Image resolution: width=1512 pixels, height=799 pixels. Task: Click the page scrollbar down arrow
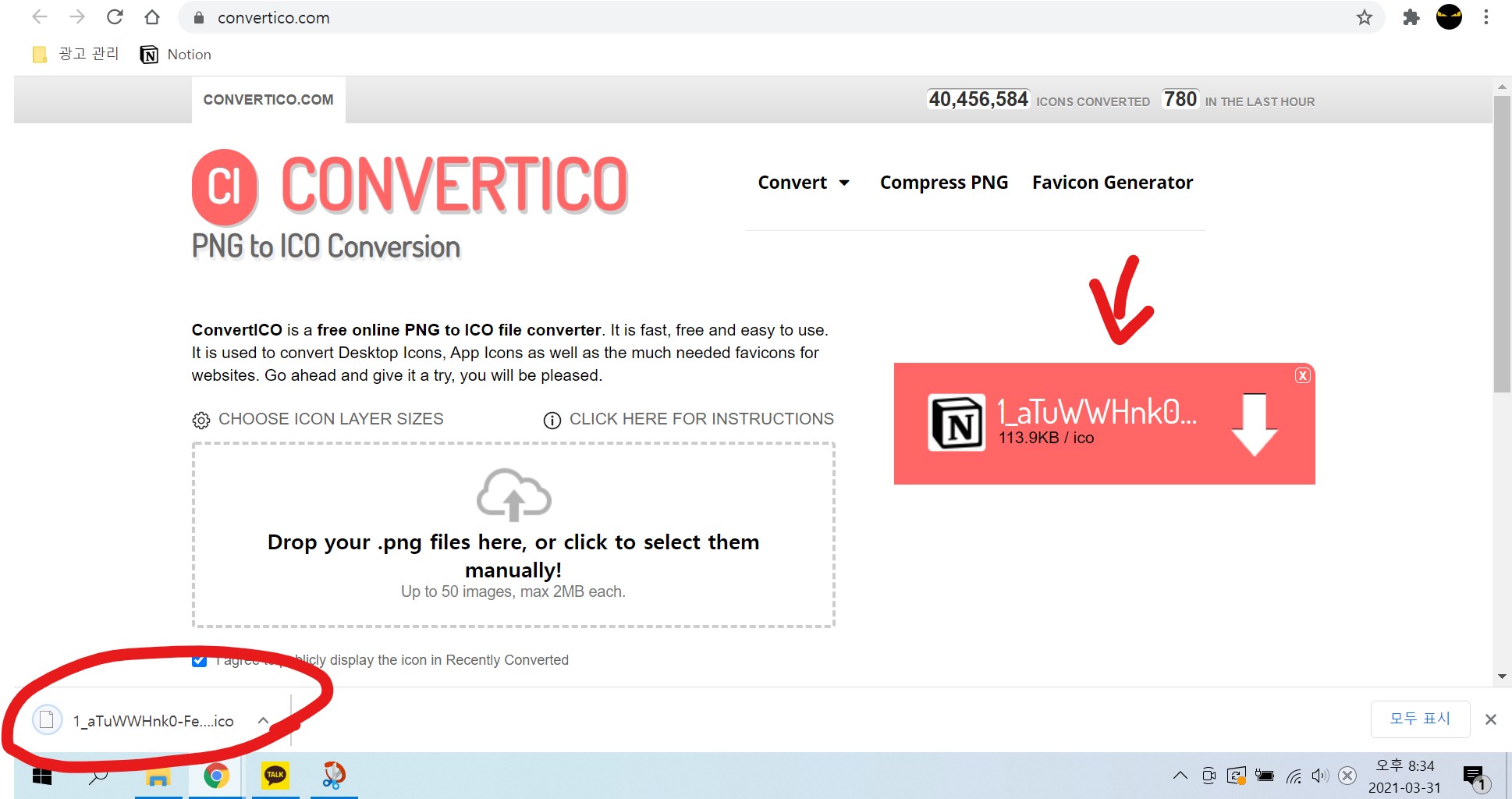point(1502,676)
